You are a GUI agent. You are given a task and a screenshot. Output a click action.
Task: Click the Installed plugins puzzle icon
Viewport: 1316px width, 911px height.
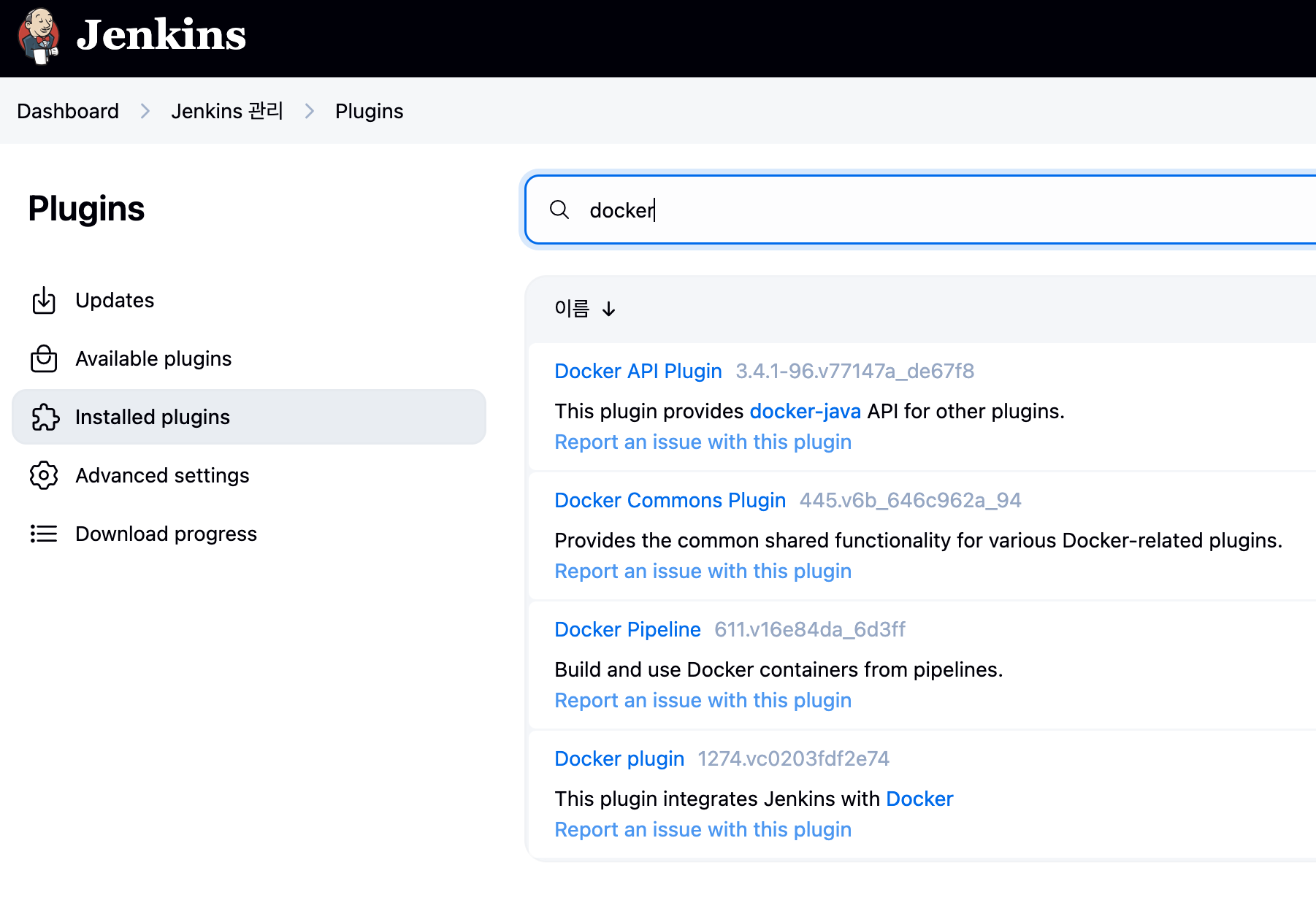(45, 417)
